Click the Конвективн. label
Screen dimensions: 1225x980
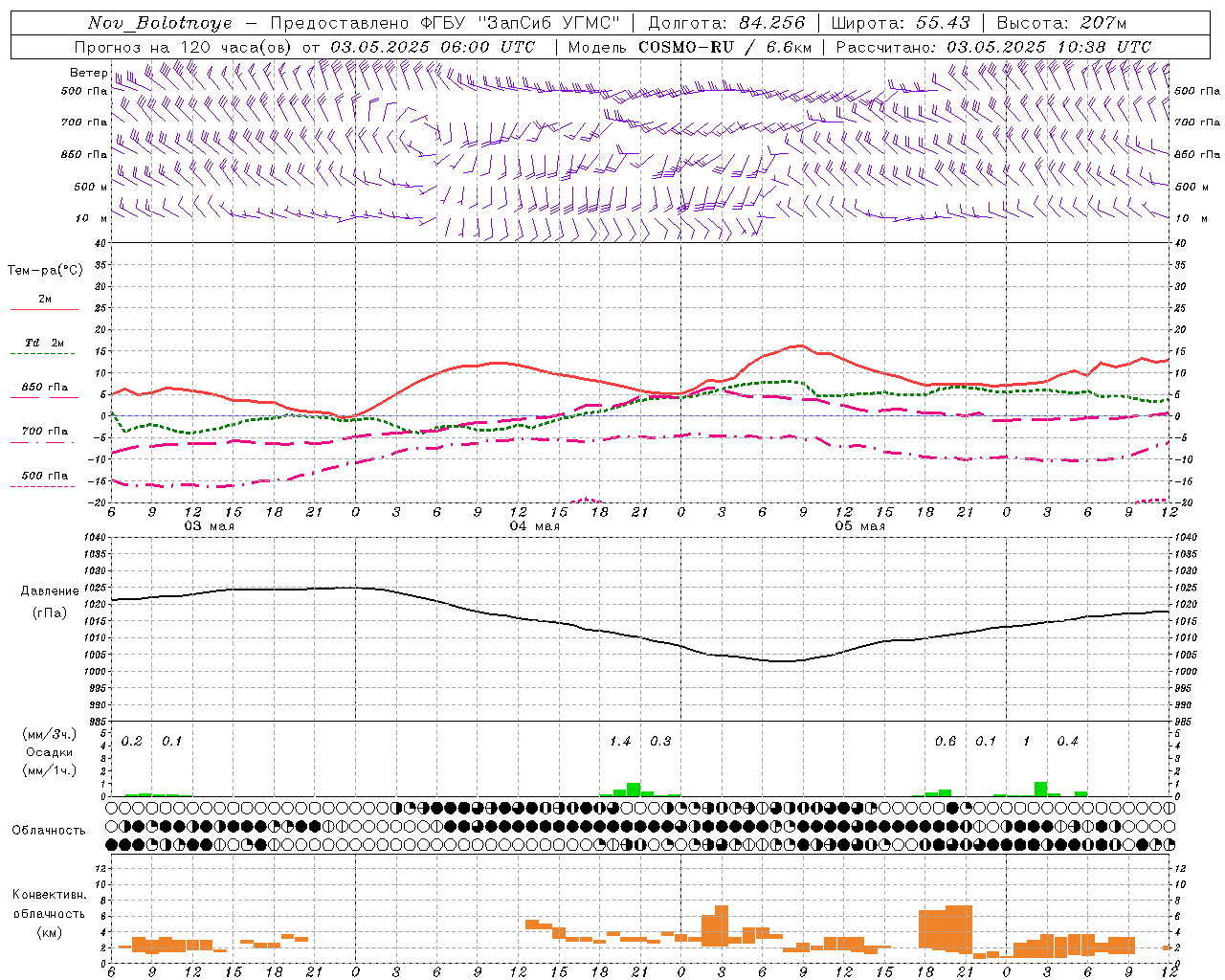click(x=50, y=895)
